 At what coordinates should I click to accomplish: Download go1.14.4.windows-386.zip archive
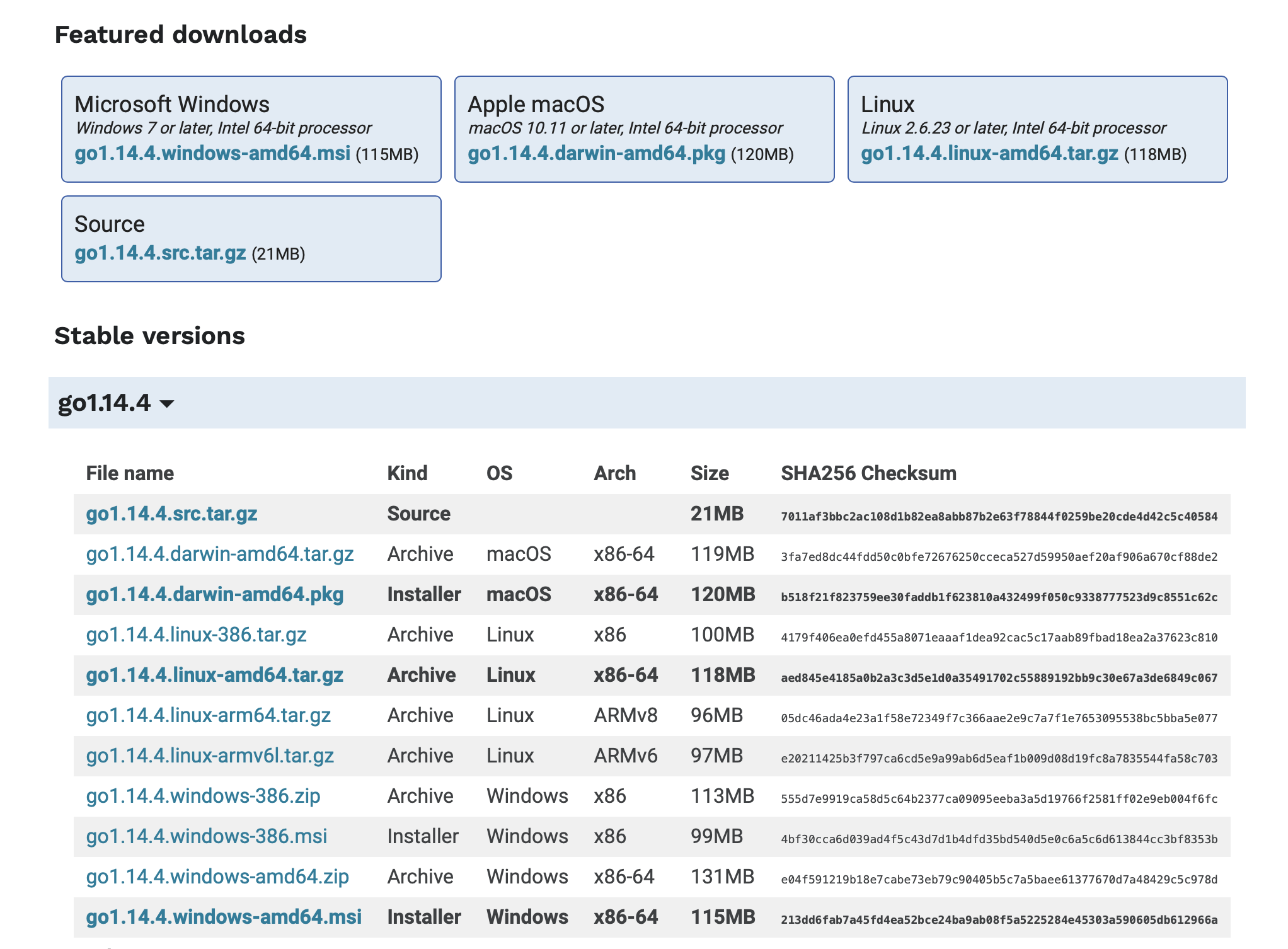pos(203,796)
